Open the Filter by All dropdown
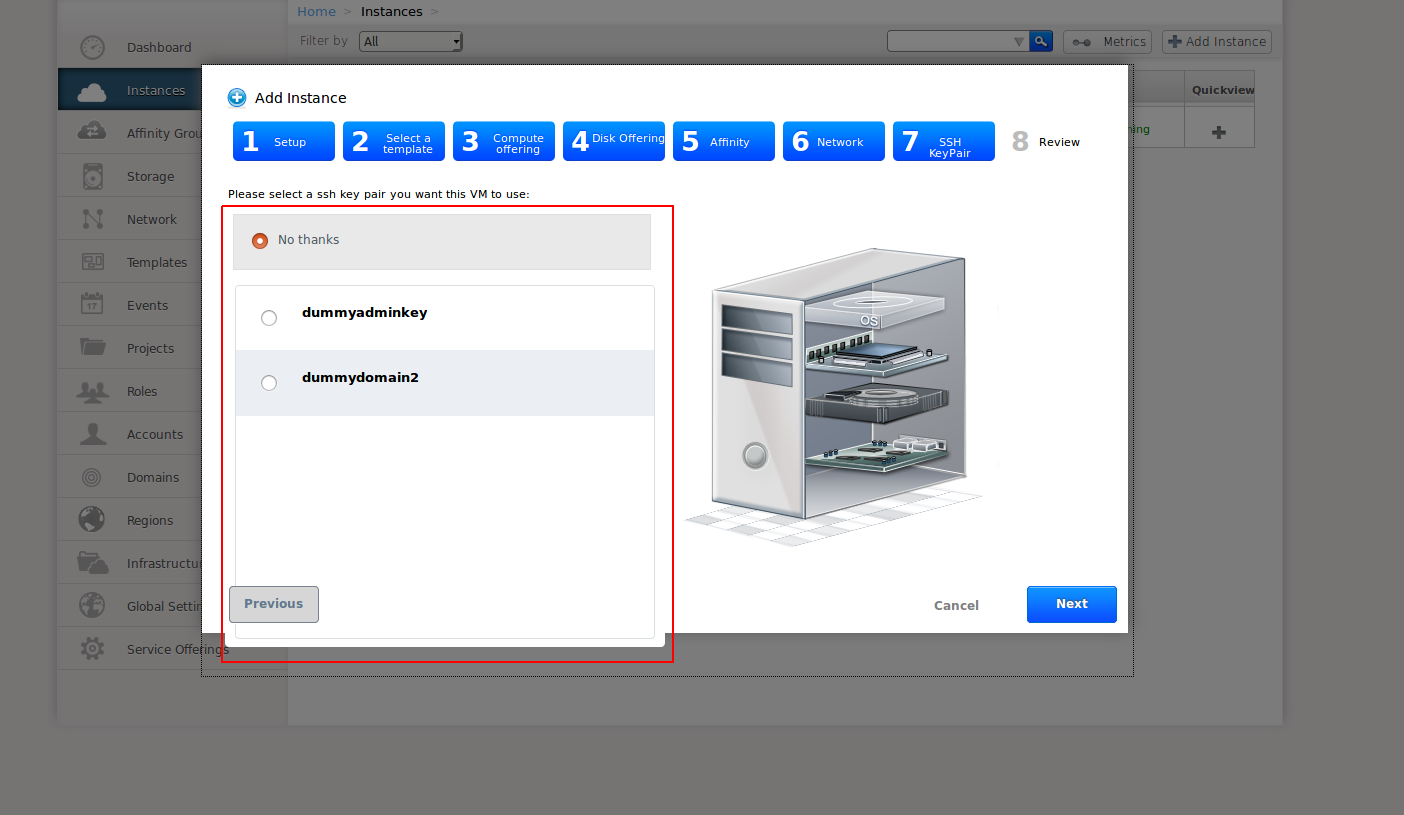 coord(411,41)
